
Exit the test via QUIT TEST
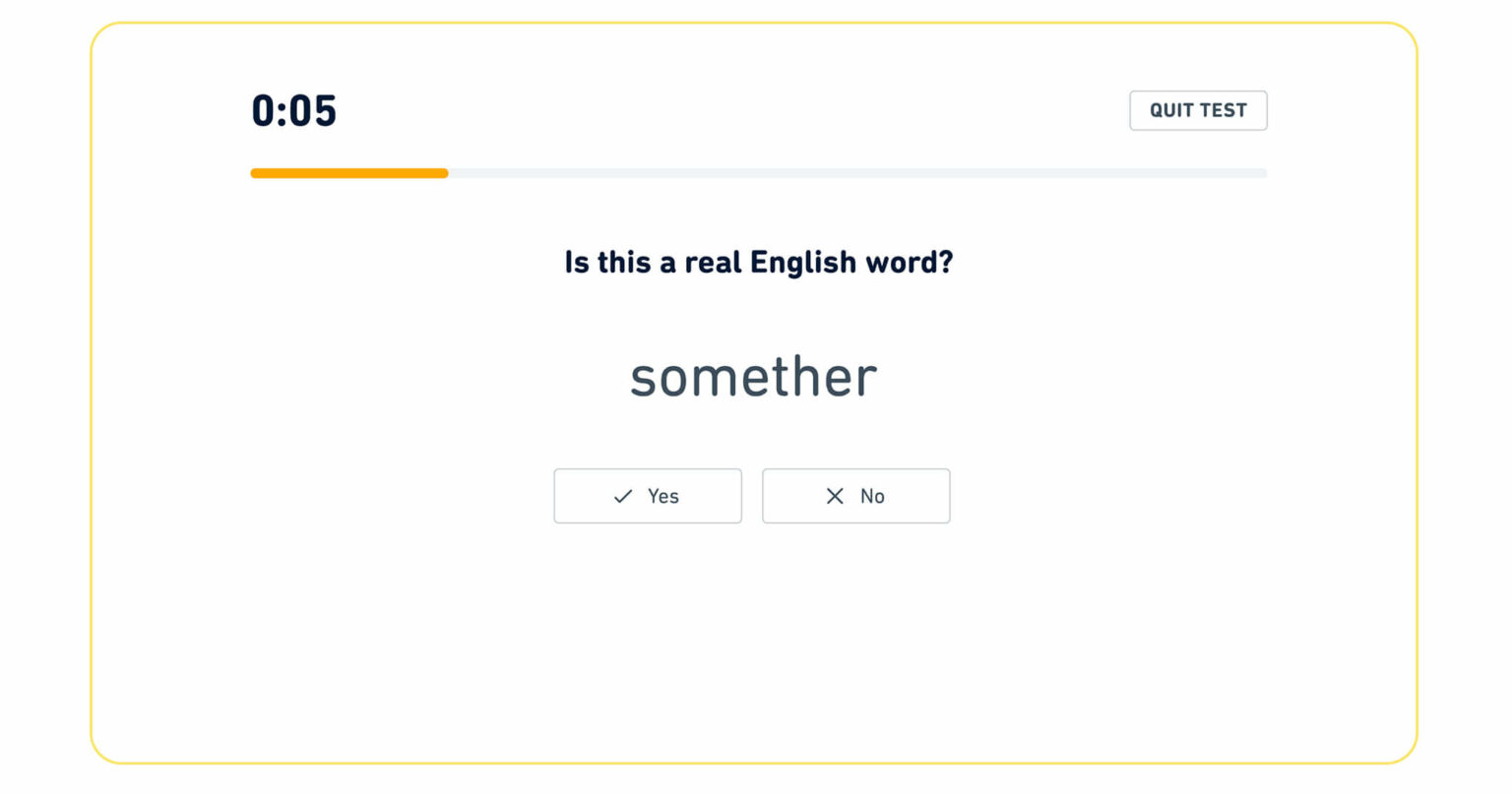coord(1198,110)
